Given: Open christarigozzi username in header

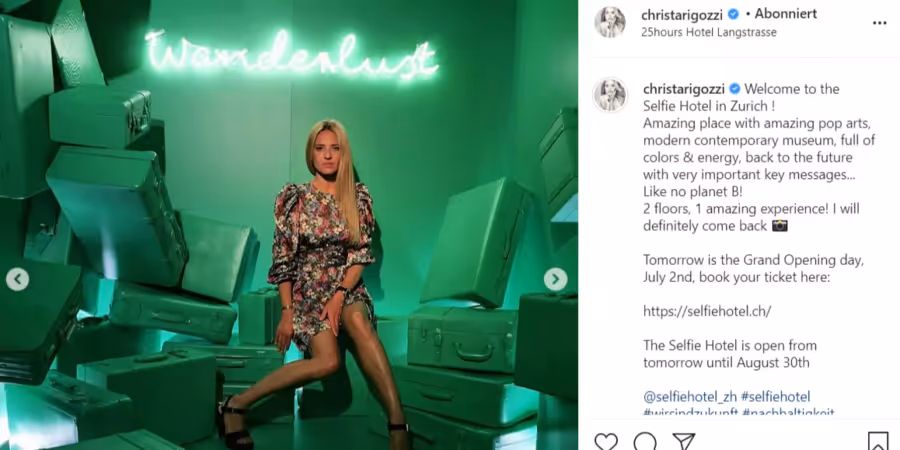Looking at the screenshot, I should [682, 15].
